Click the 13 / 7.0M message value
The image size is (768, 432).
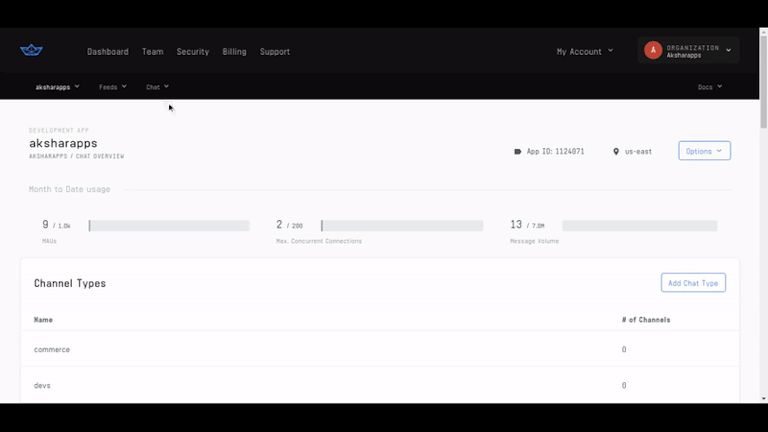tap(527, 225)
